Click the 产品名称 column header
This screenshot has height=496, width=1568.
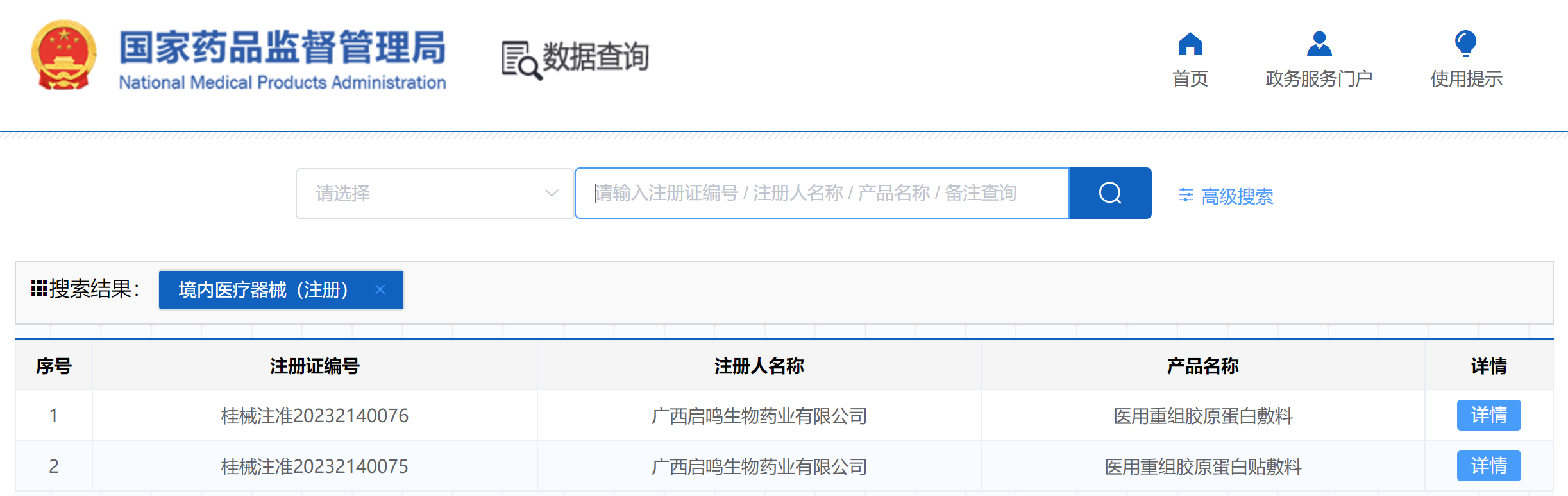[x=1202, y=366]
